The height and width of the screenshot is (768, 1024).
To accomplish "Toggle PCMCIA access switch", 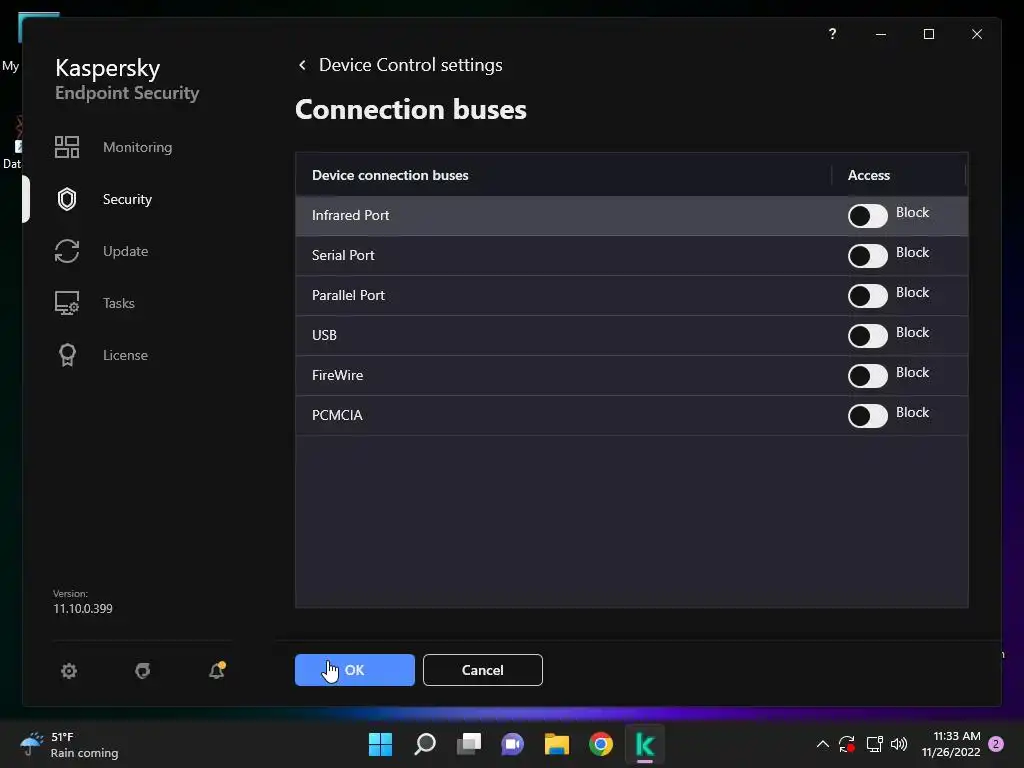I will [x=867, y=415].
